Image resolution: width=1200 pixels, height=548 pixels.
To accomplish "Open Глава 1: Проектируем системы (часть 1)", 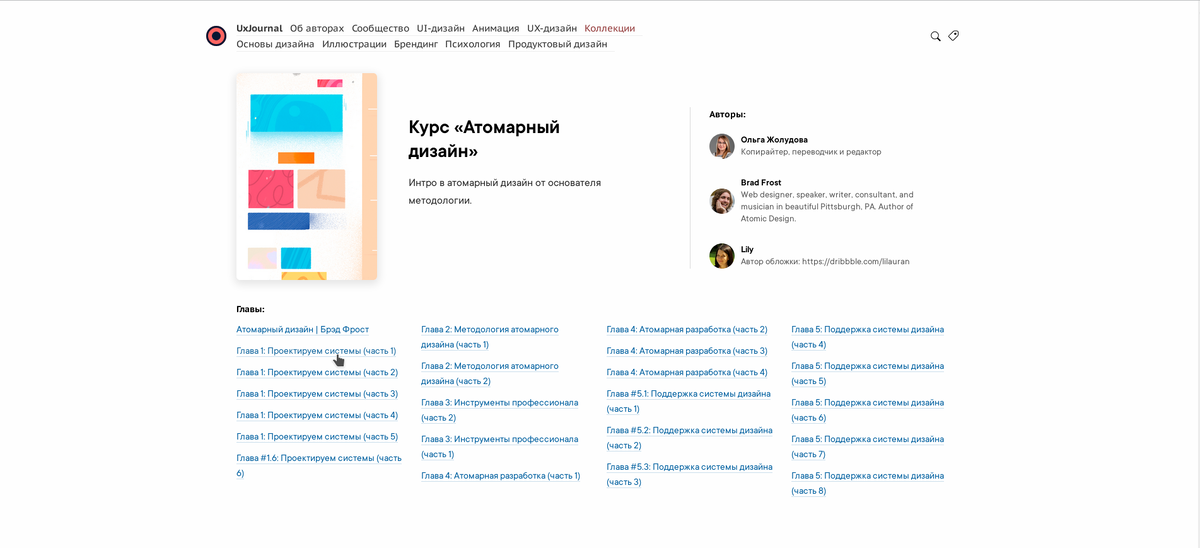I will [316, 351].
